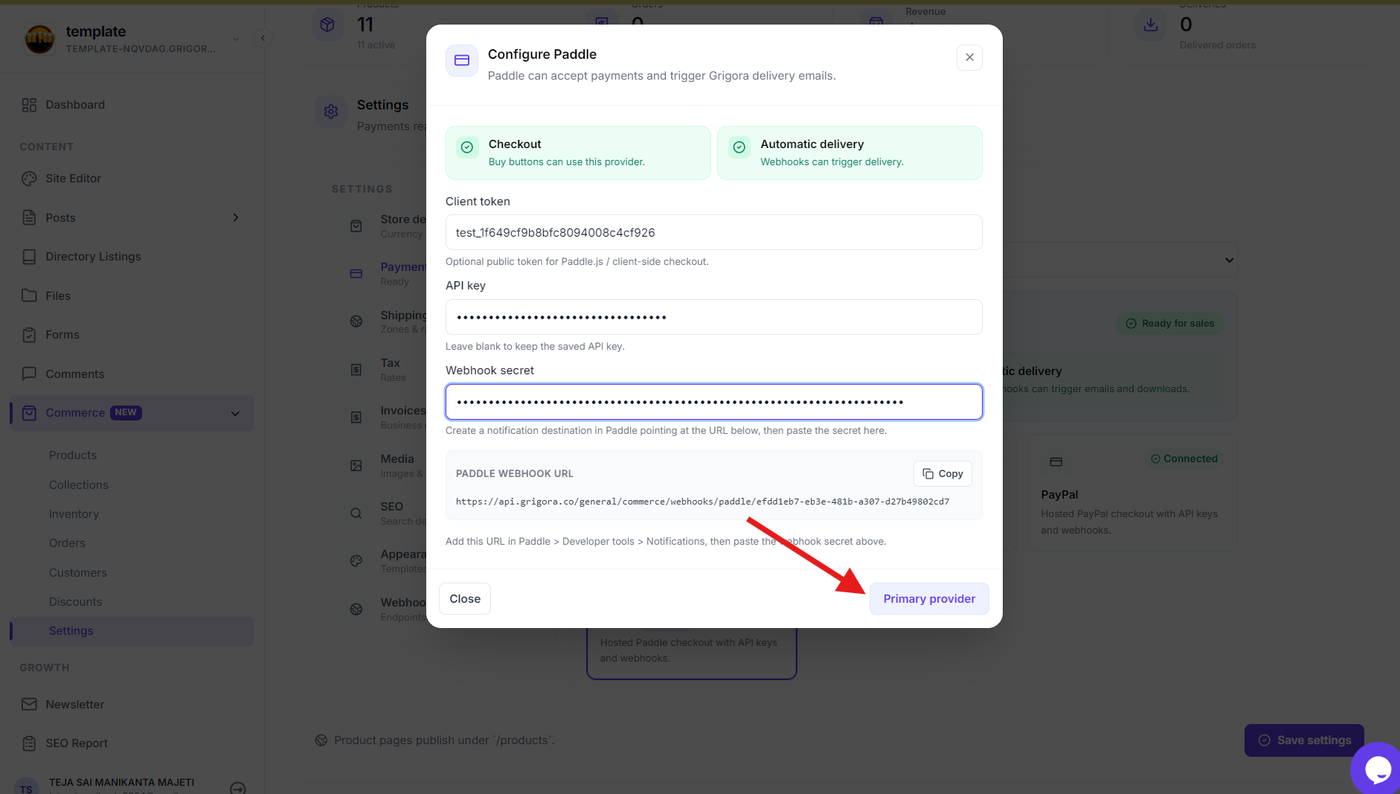Open Settings under Commerce
1400x794 pixels.
click(x=71, y=631)
